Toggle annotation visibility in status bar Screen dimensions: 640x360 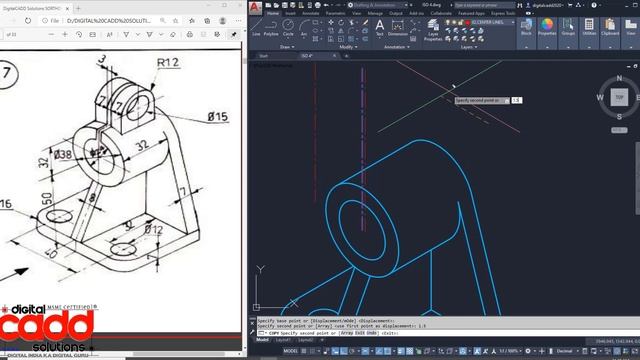coord(477,351)
